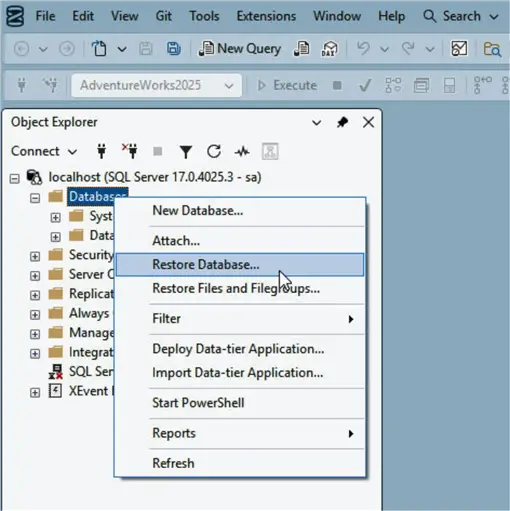Image resolution: width=510 pixels, height=511 pixels.
Task: Collapse the localhost server node
Action: coord(14,179)
